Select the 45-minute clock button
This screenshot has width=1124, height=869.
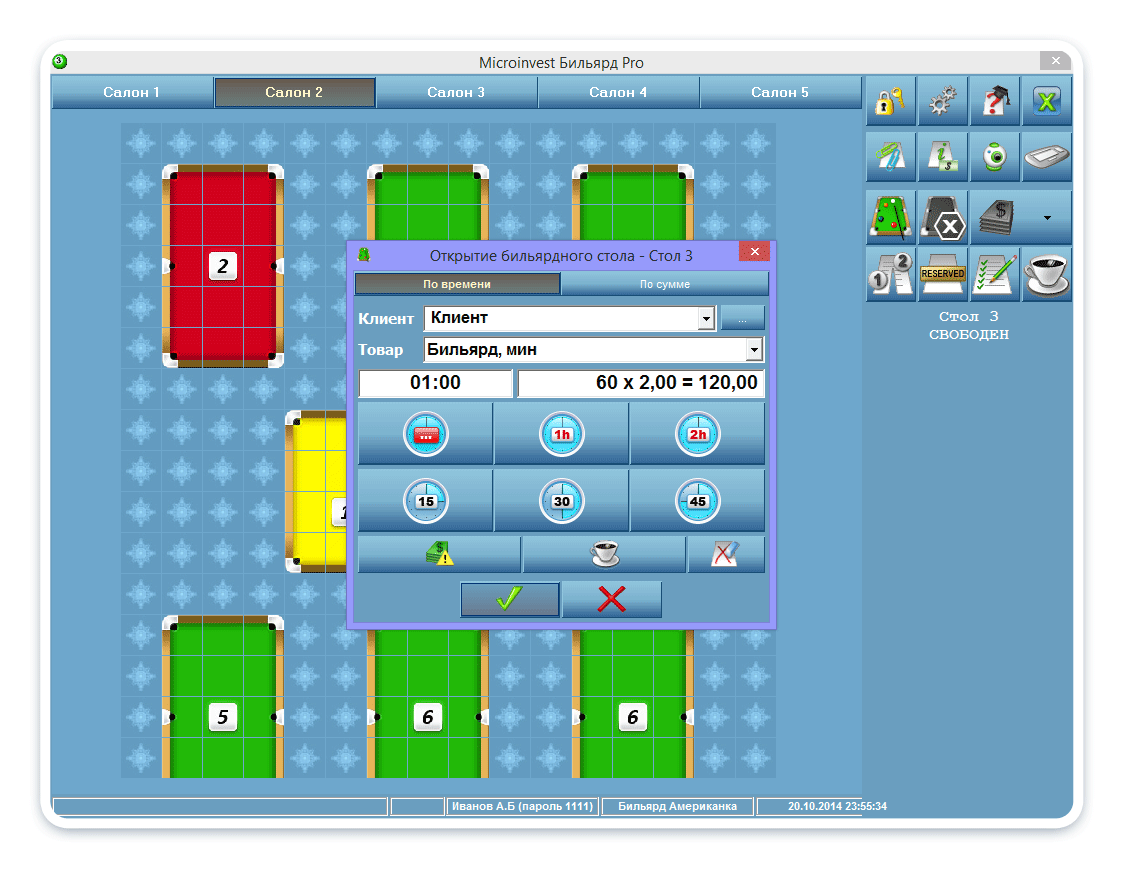[697, 501]
